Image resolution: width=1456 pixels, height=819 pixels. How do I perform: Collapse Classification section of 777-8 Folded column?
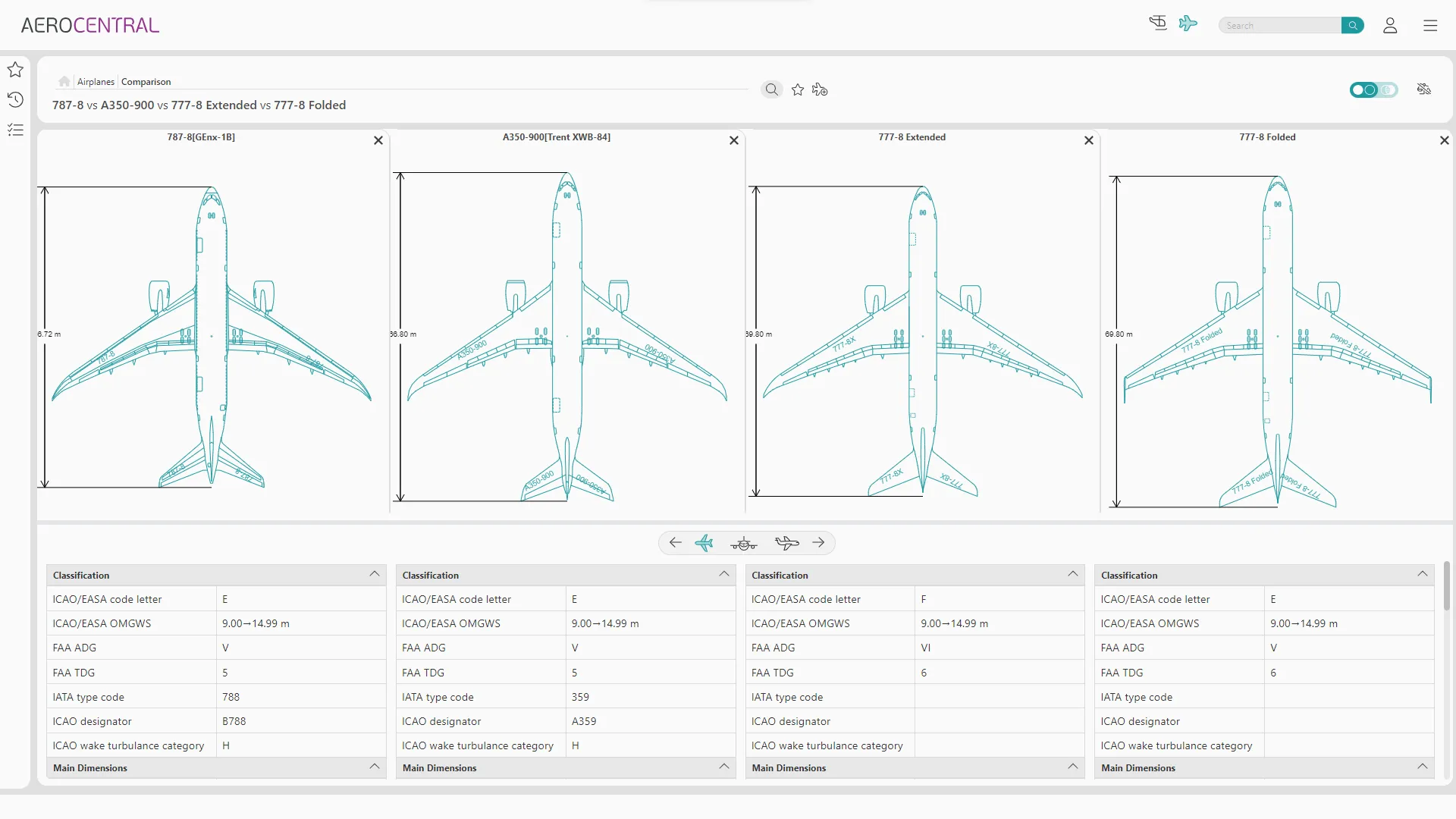point(1423,574)
